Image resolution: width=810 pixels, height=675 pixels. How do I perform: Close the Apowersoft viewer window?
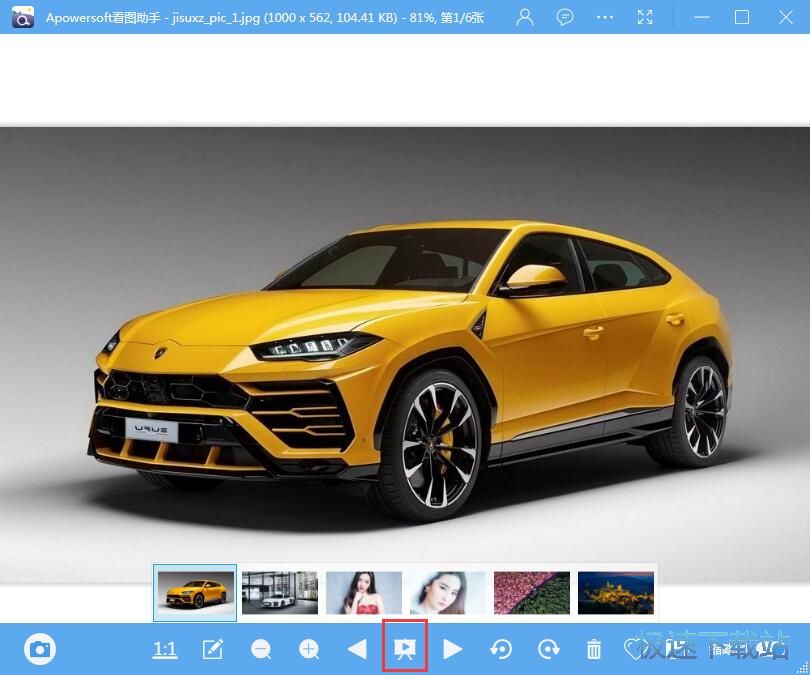tap(786, 17)
